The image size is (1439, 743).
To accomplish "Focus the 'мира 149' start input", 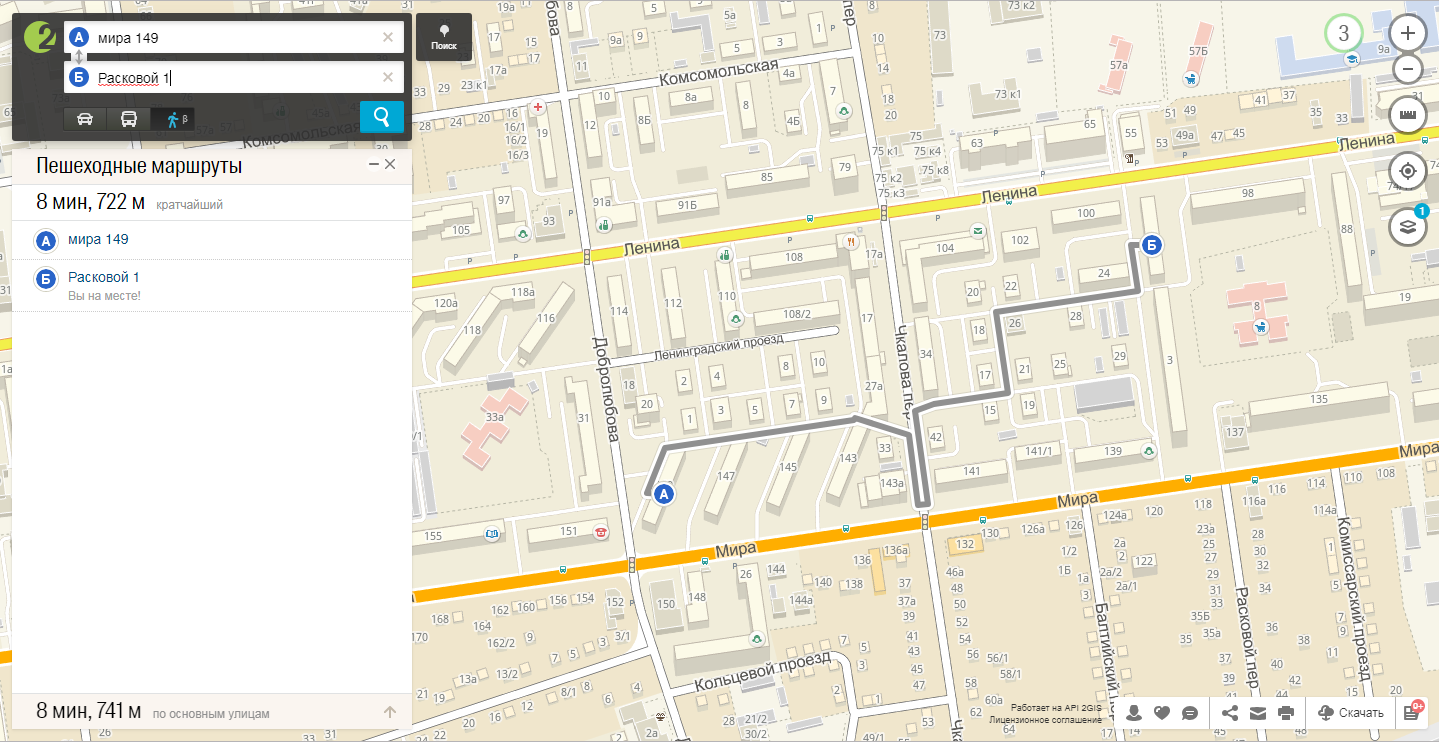I will (236, 38).
